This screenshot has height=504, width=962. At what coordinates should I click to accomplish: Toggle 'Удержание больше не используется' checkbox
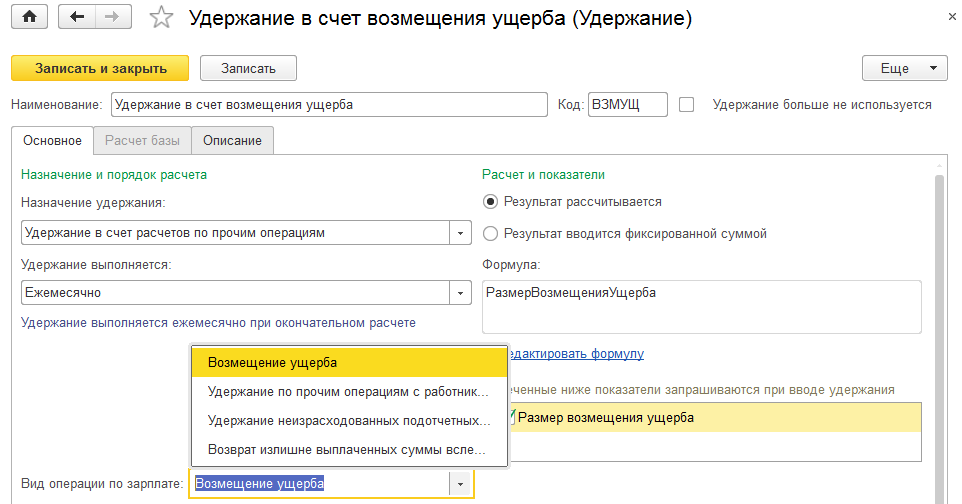686,104
